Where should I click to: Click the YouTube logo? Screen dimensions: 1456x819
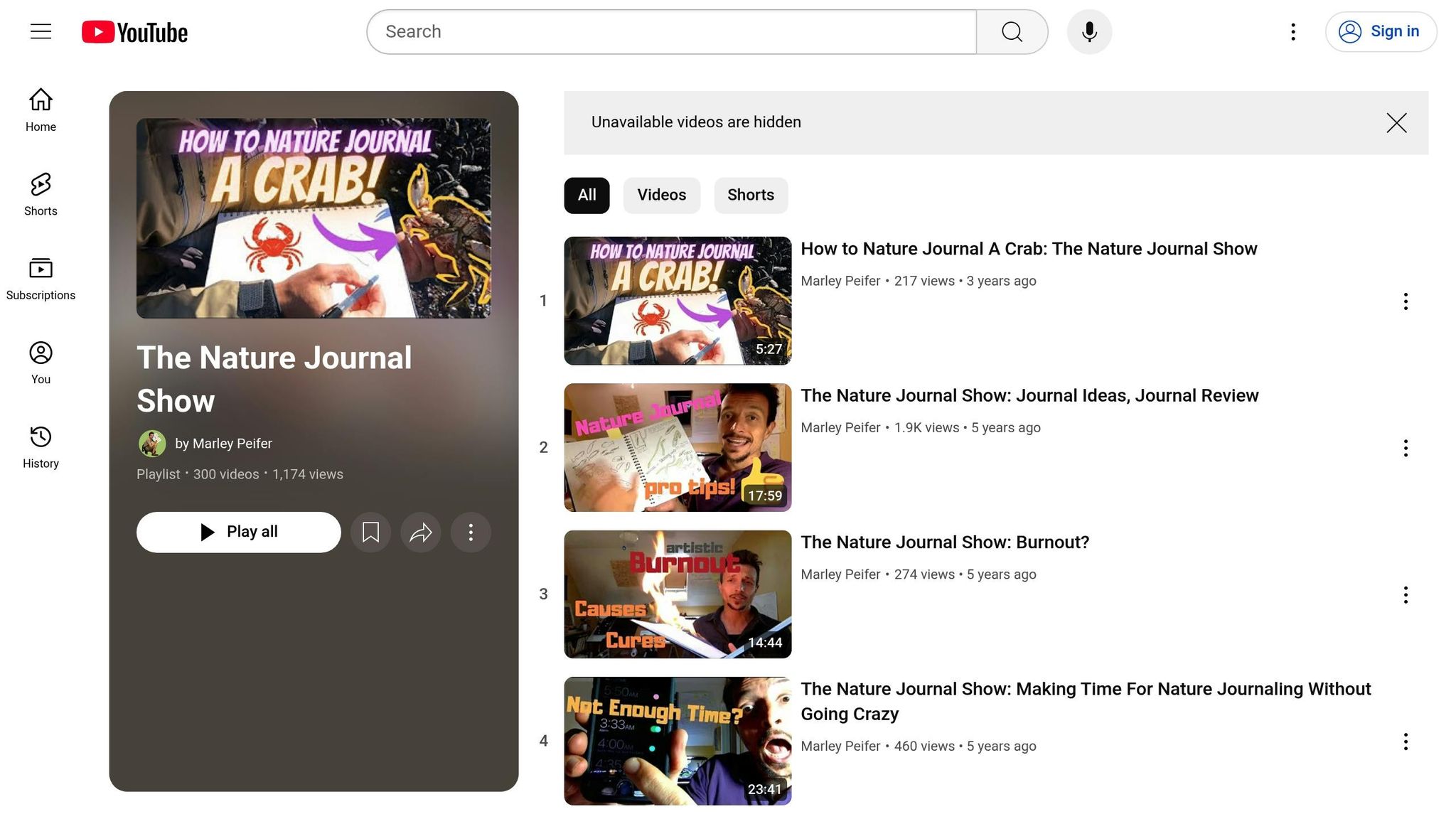(135, 32)
